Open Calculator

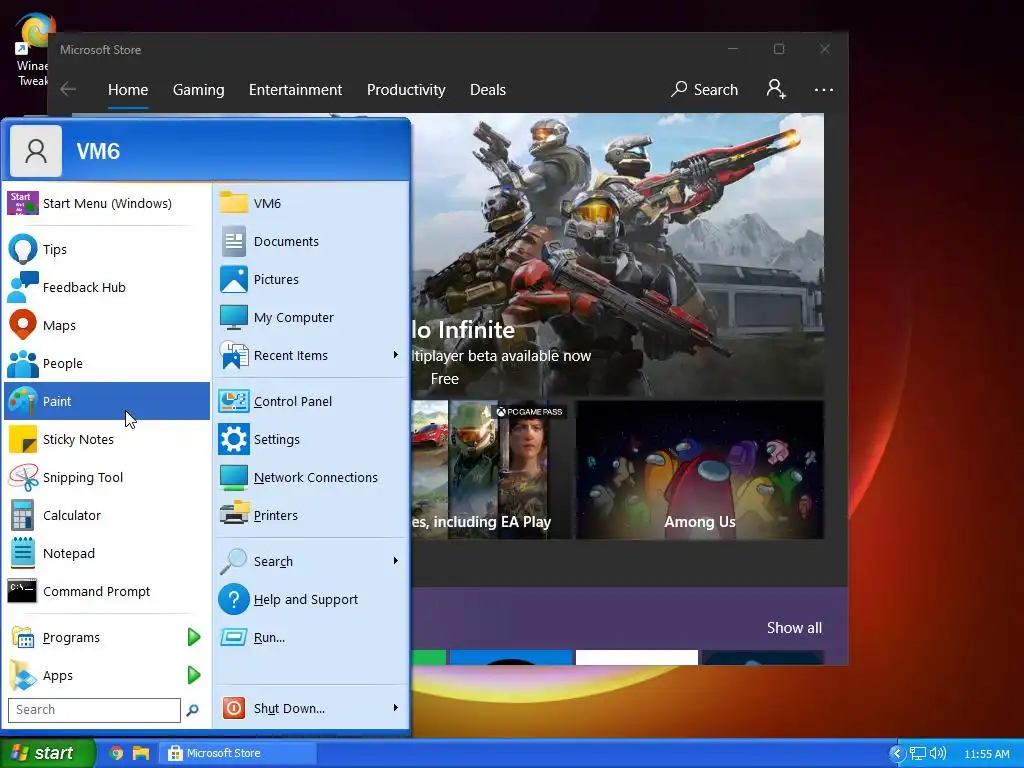[x=106, y=515]
